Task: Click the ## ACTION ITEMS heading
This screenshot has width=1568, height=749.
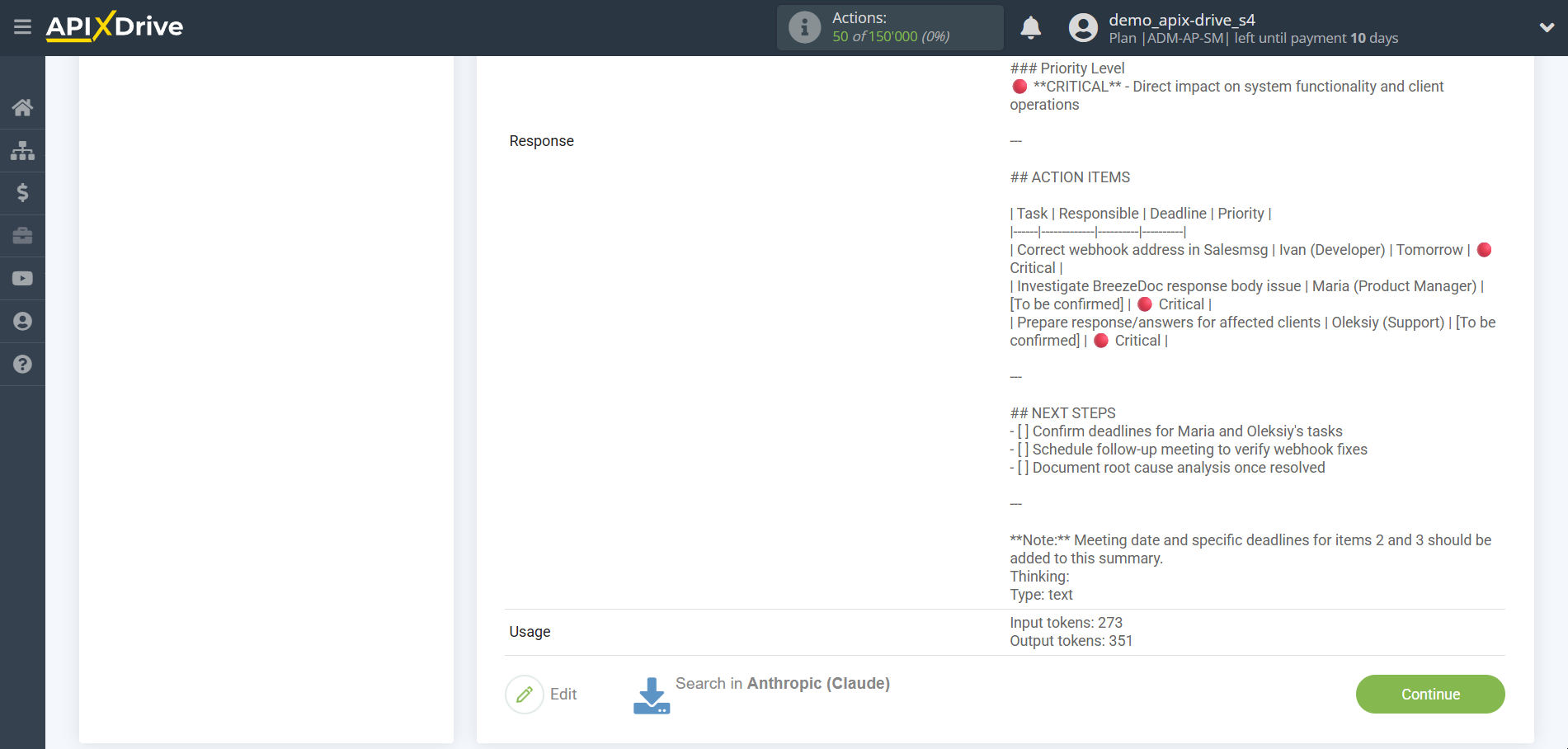Action: point(1070,177)
